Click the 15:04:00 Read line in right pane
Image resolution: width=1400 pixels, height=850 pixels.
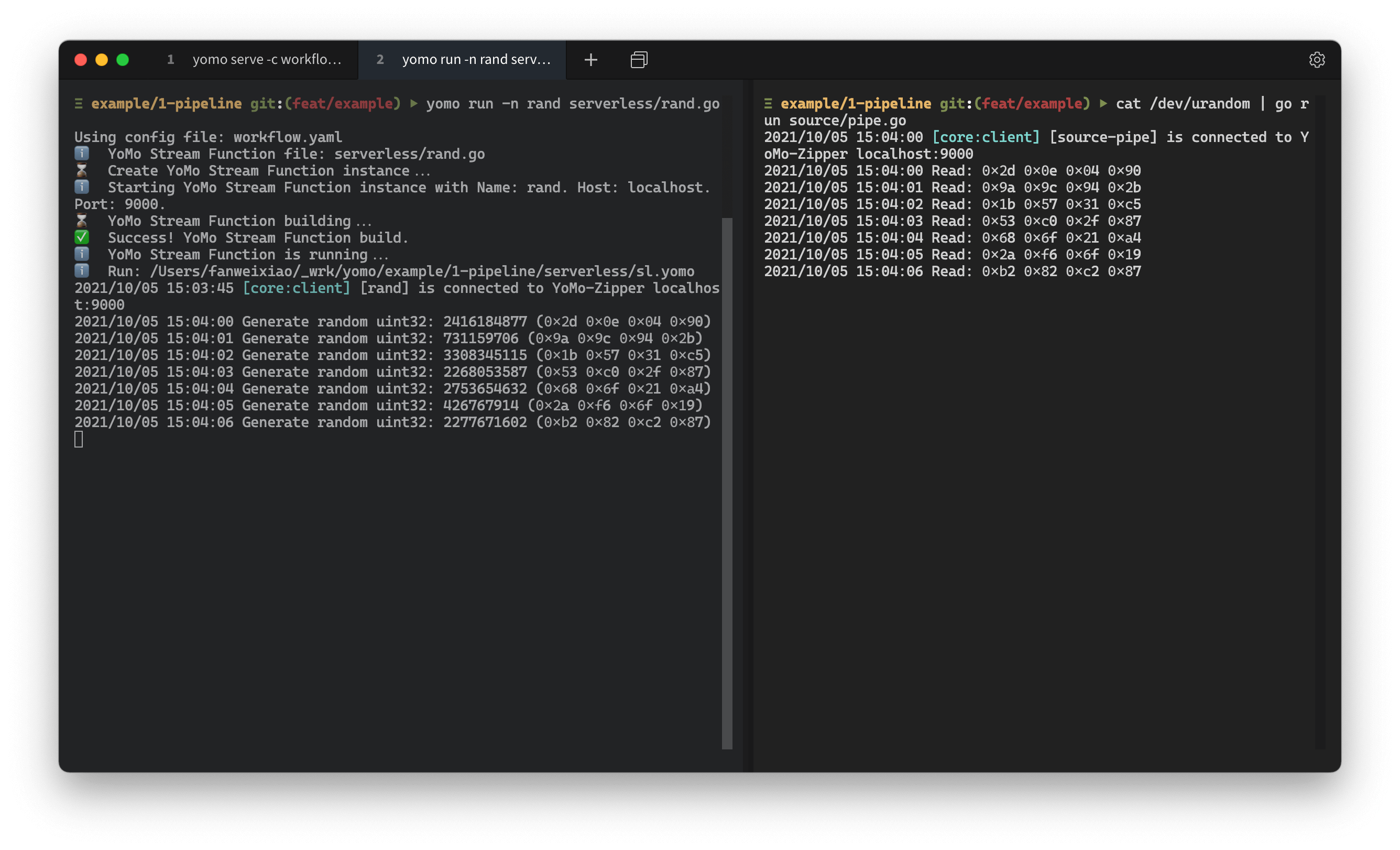[x=952, y=170]
